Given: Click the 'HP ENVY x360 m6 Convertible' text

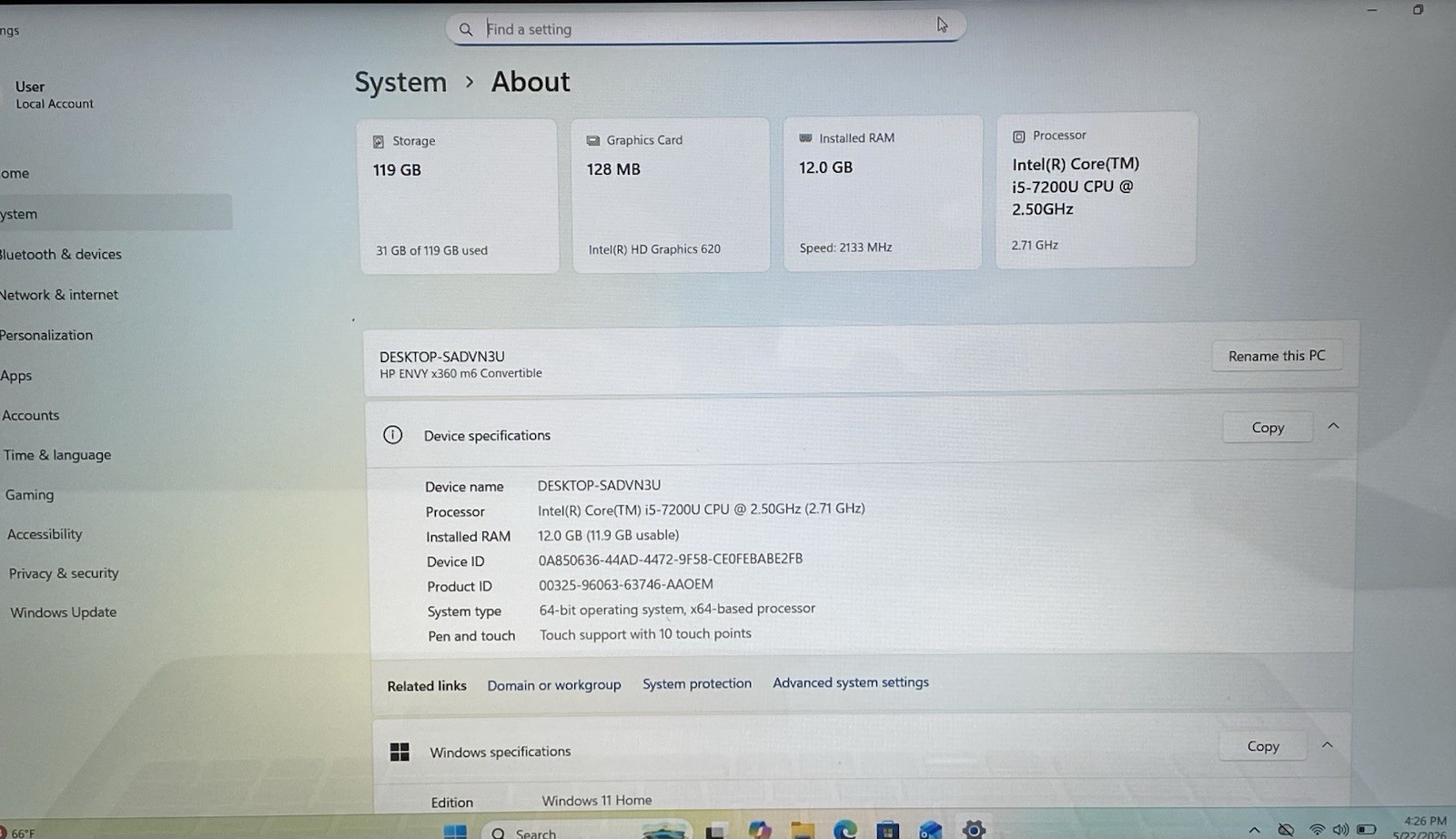Looking at the screenshot, I should point(460,373).
